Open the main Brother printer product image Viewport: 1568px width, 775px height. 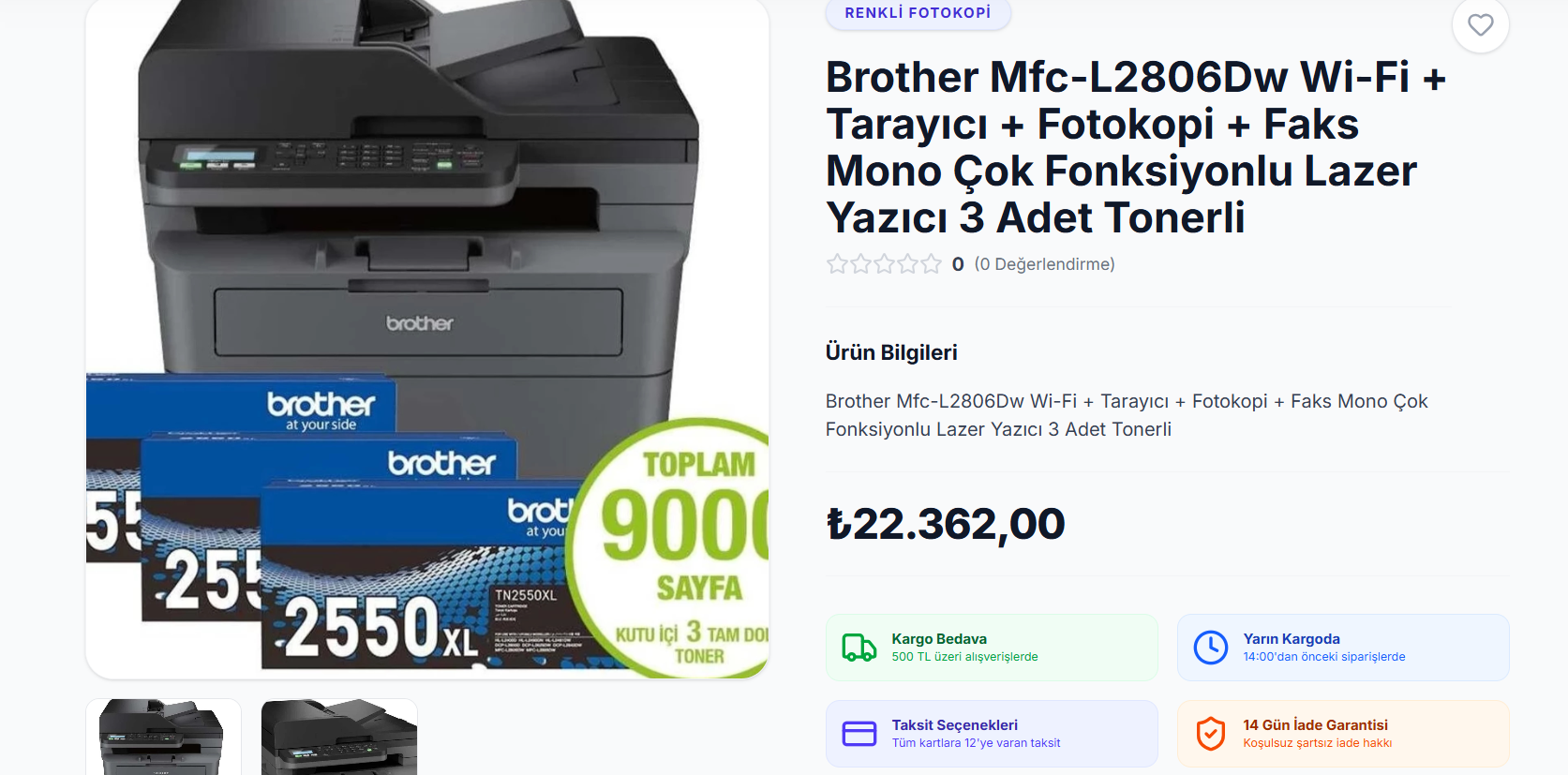tap(427, 338)
